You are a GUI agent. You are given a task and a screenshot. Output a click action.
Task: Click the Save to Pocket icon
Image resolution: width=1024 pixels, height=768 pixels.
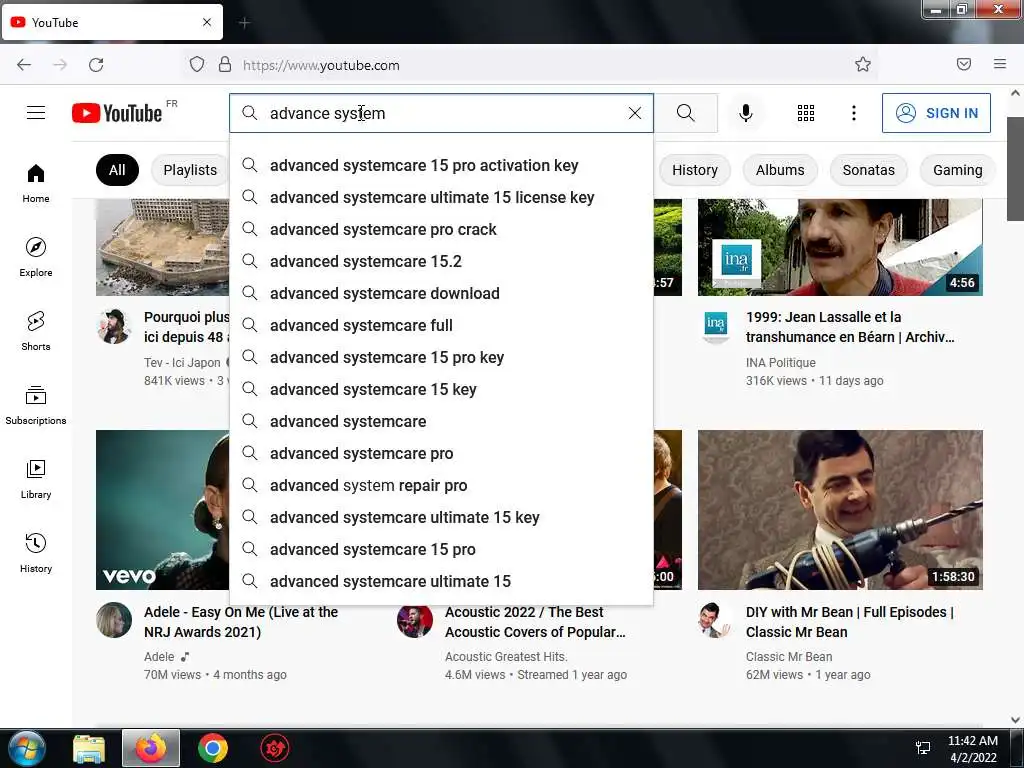[x=964, y=64]
